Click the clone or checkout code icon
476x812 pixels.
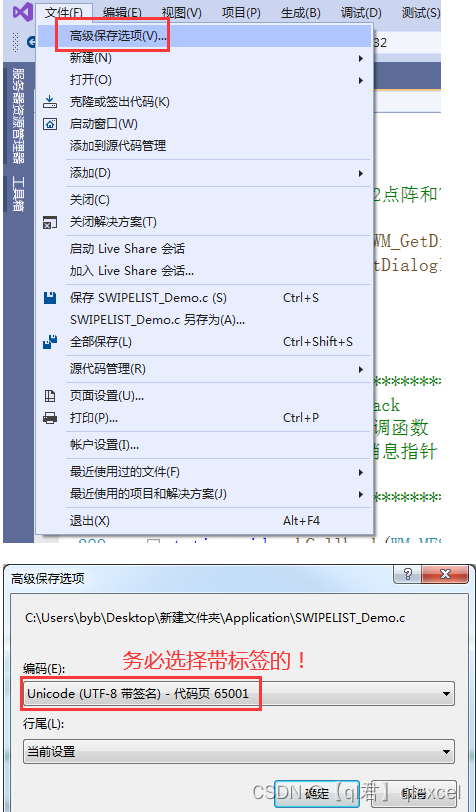(50, 102)
